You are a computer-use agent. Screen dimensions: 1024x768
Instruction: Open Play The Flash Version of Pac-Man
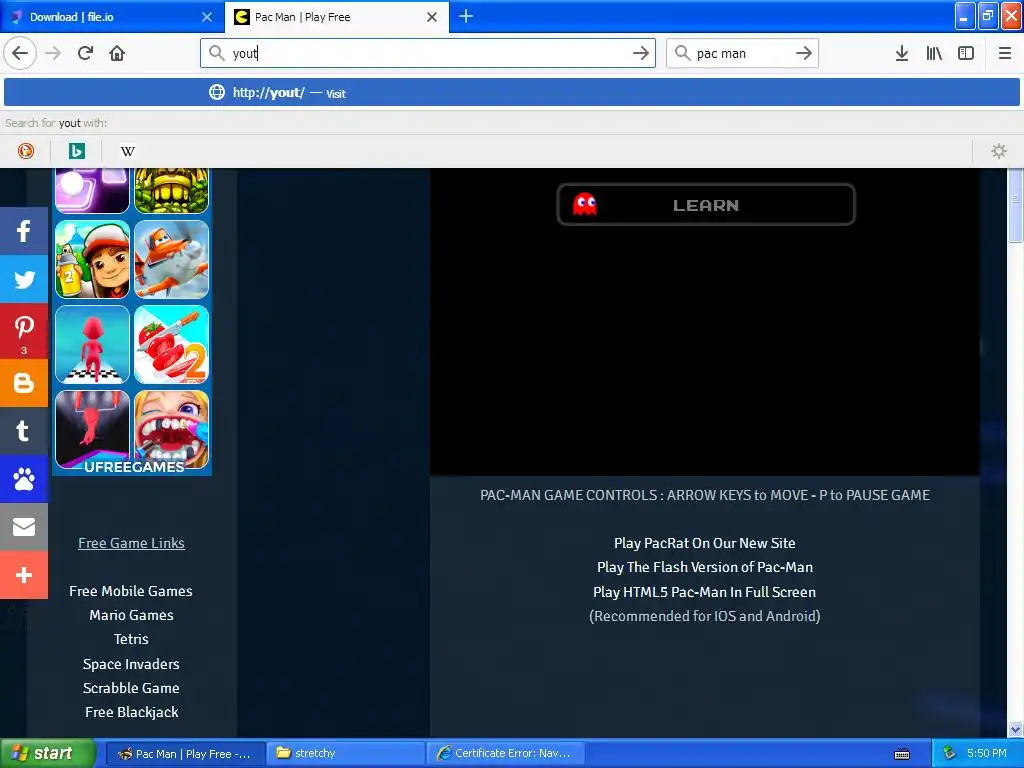[x=705, y=567]
